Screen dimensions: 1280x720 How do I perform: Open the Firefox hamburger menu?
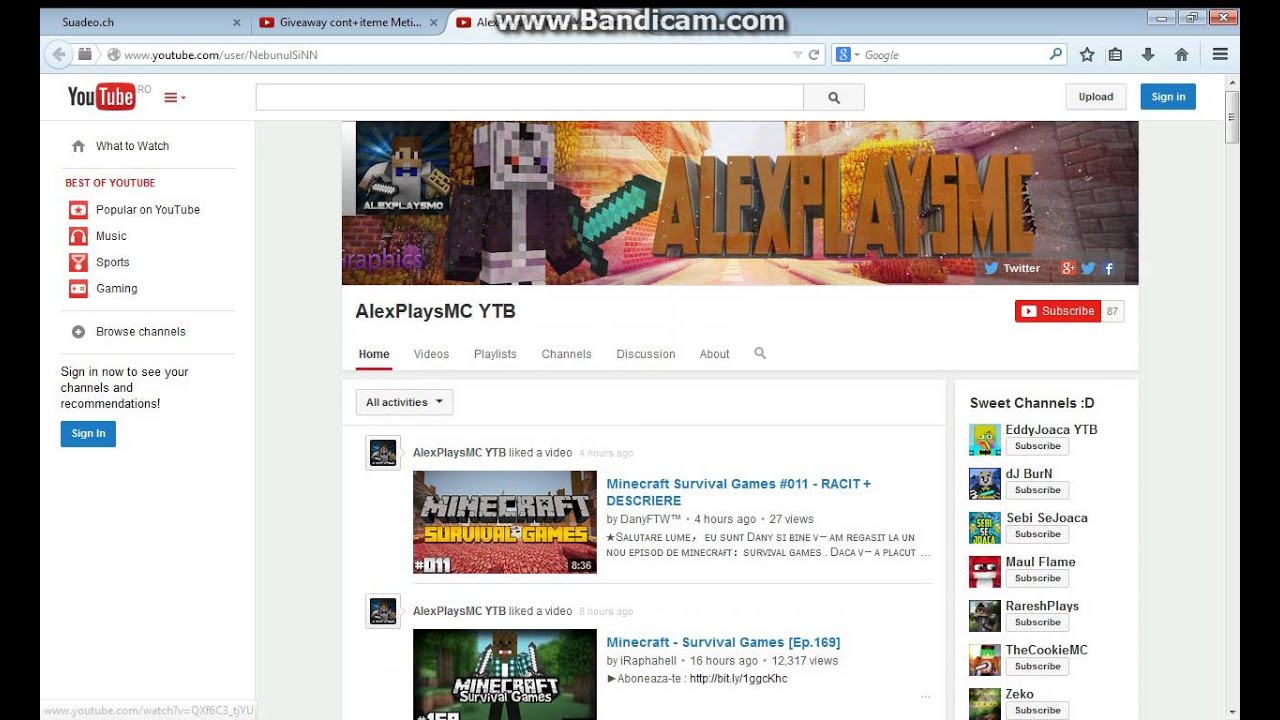pyautogui.click(x=1220, y=55)
